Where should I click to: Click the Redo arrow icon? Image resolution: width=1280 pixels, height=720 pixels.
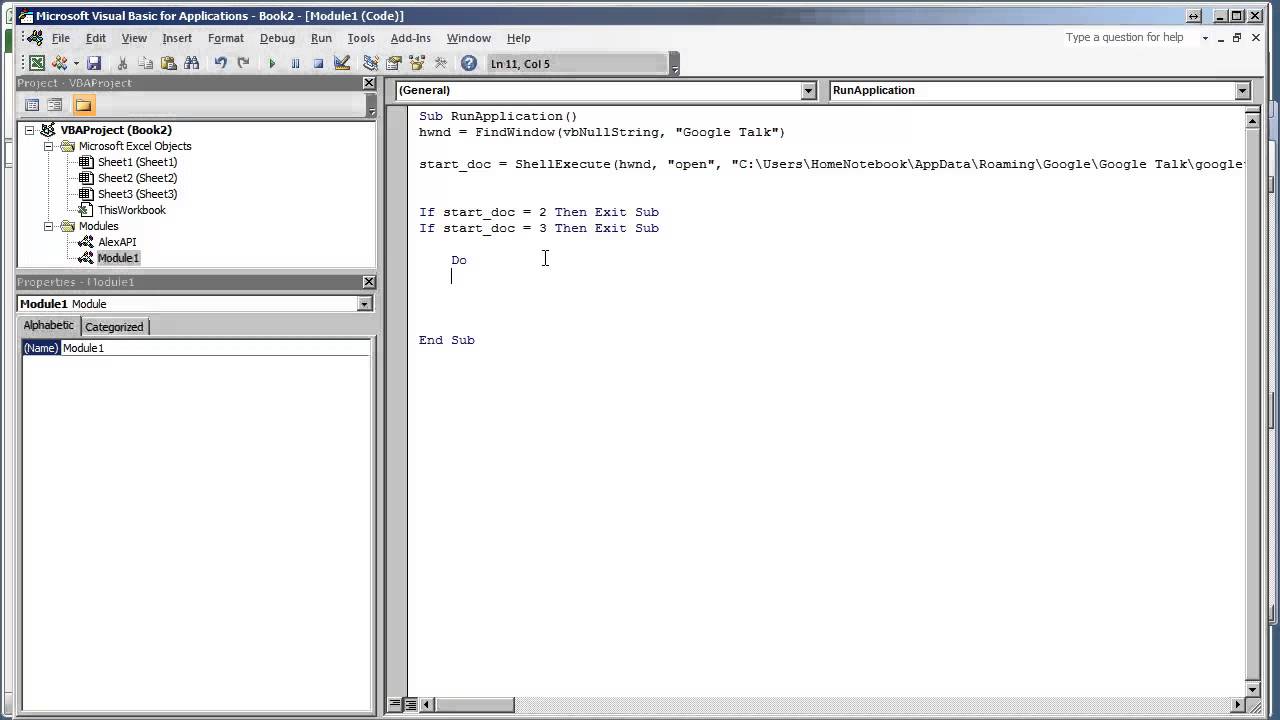[x=243, y=63]
